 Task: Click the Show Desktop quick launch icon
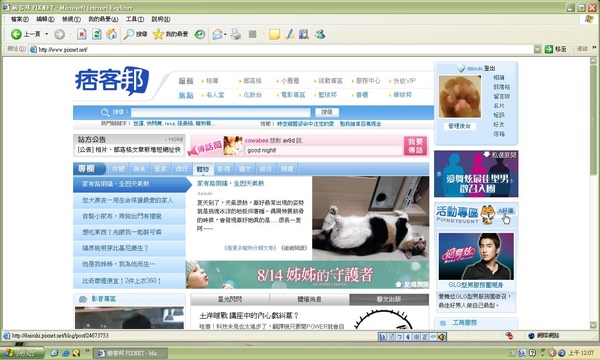54,352
